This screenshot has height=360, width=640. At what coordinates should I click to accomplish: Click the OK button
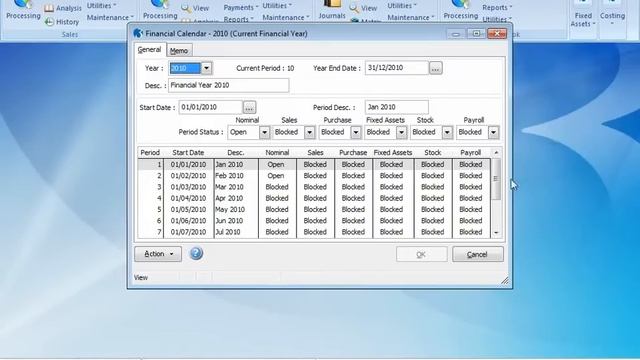(421, 254)
